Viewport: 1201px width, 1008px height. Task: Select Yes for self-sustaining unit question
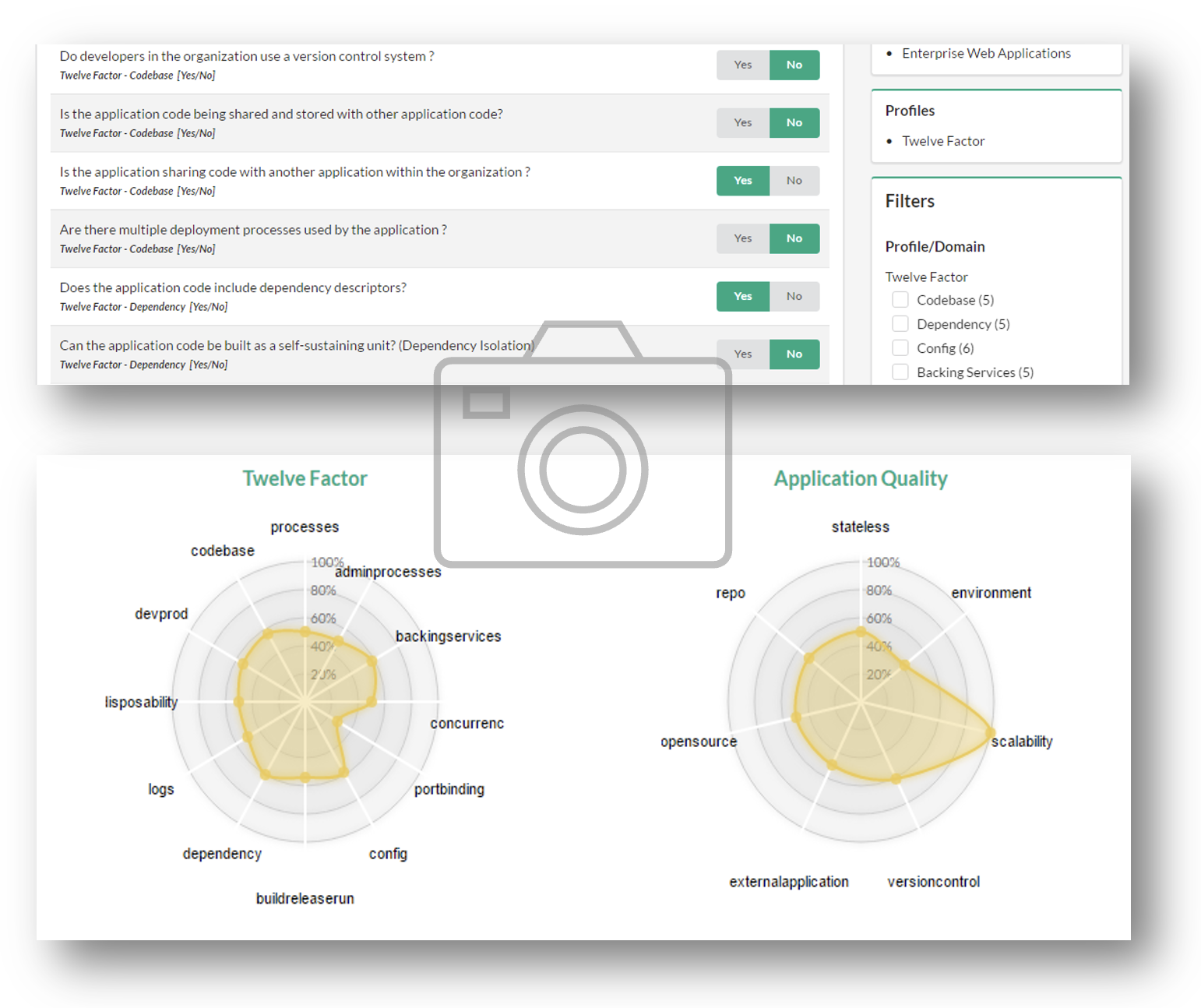click(743, 354)
